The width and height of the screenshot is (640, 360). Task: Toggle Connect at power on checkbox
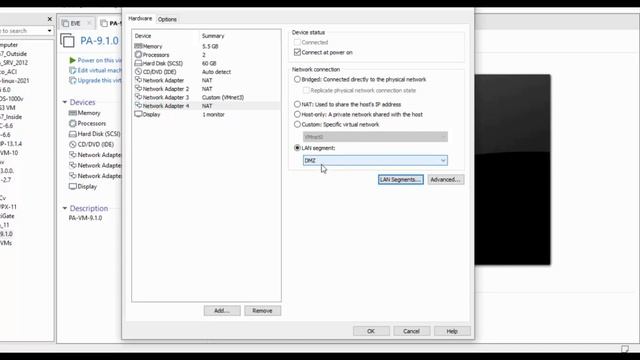coord(297,52)
